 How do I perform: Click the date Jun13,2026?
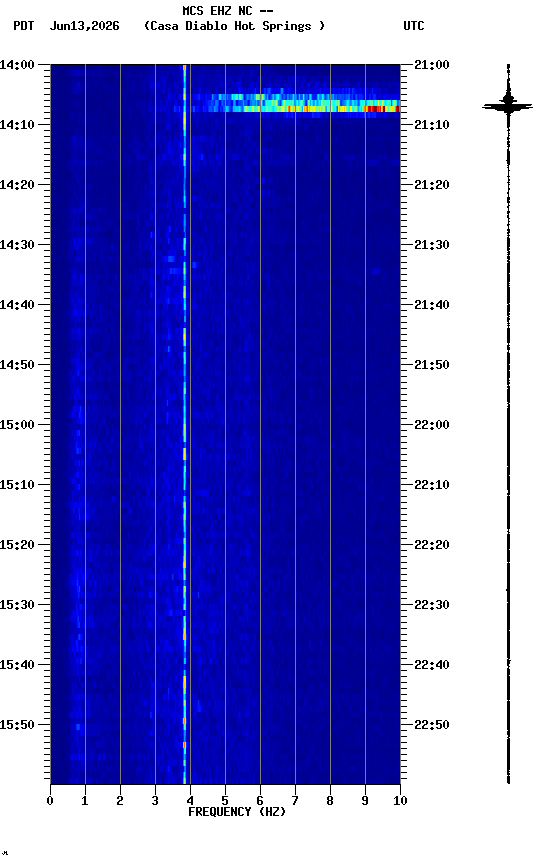pyautogui.click(x=84, y=26)
